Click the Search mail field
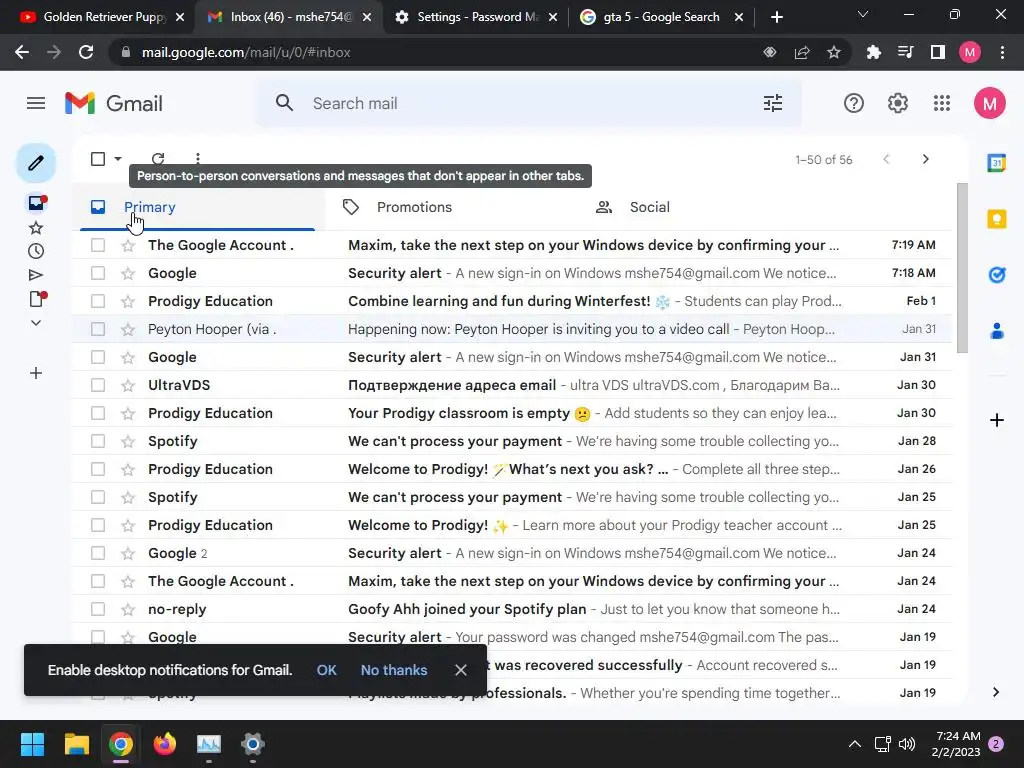Image resolution: width=1024 pixels, height=768 pixels. [x=529, y=103]
